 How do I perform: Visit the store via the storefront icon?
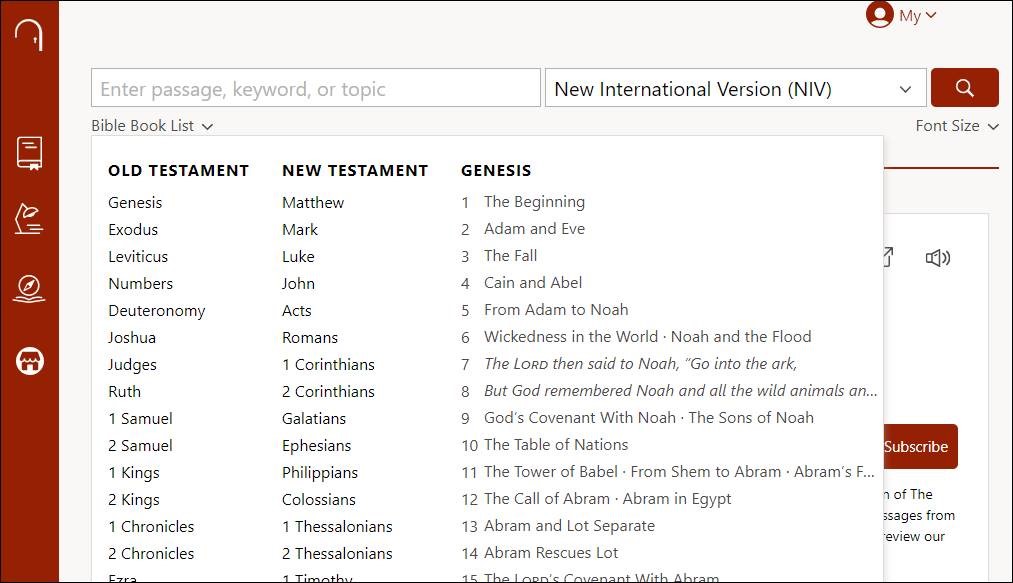click(x=29, y=361)
